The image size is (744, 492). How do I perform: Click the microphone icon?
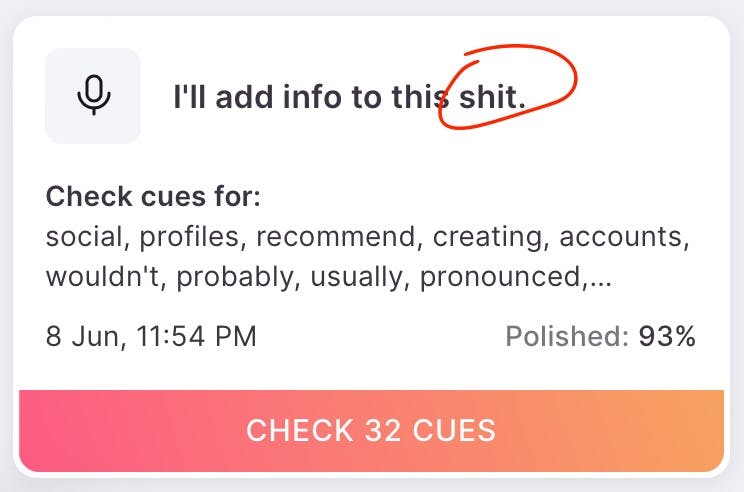93,96
